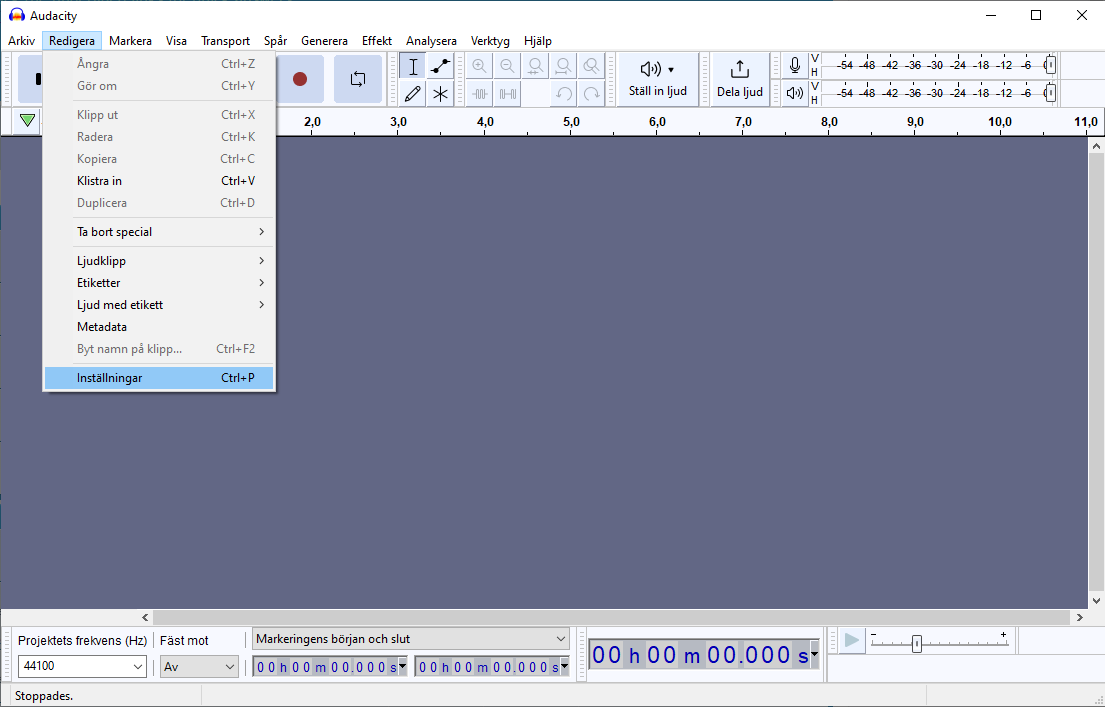Open the 'Ställ in ljud' dropdown
The width and height of the screenshot is (1105, 707).
[657, 81]
